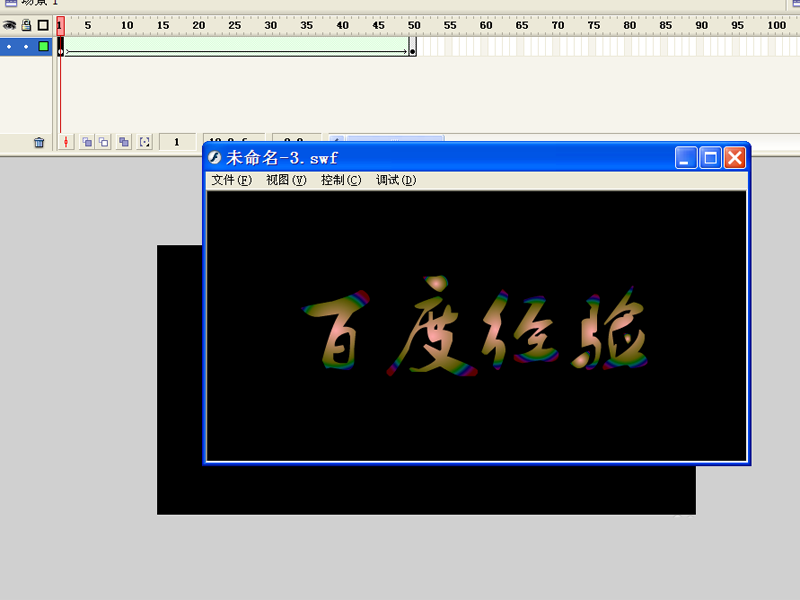Click the red playhead at frame 1
The width and height of the screenshot is (800, 600).
point(60,26)
